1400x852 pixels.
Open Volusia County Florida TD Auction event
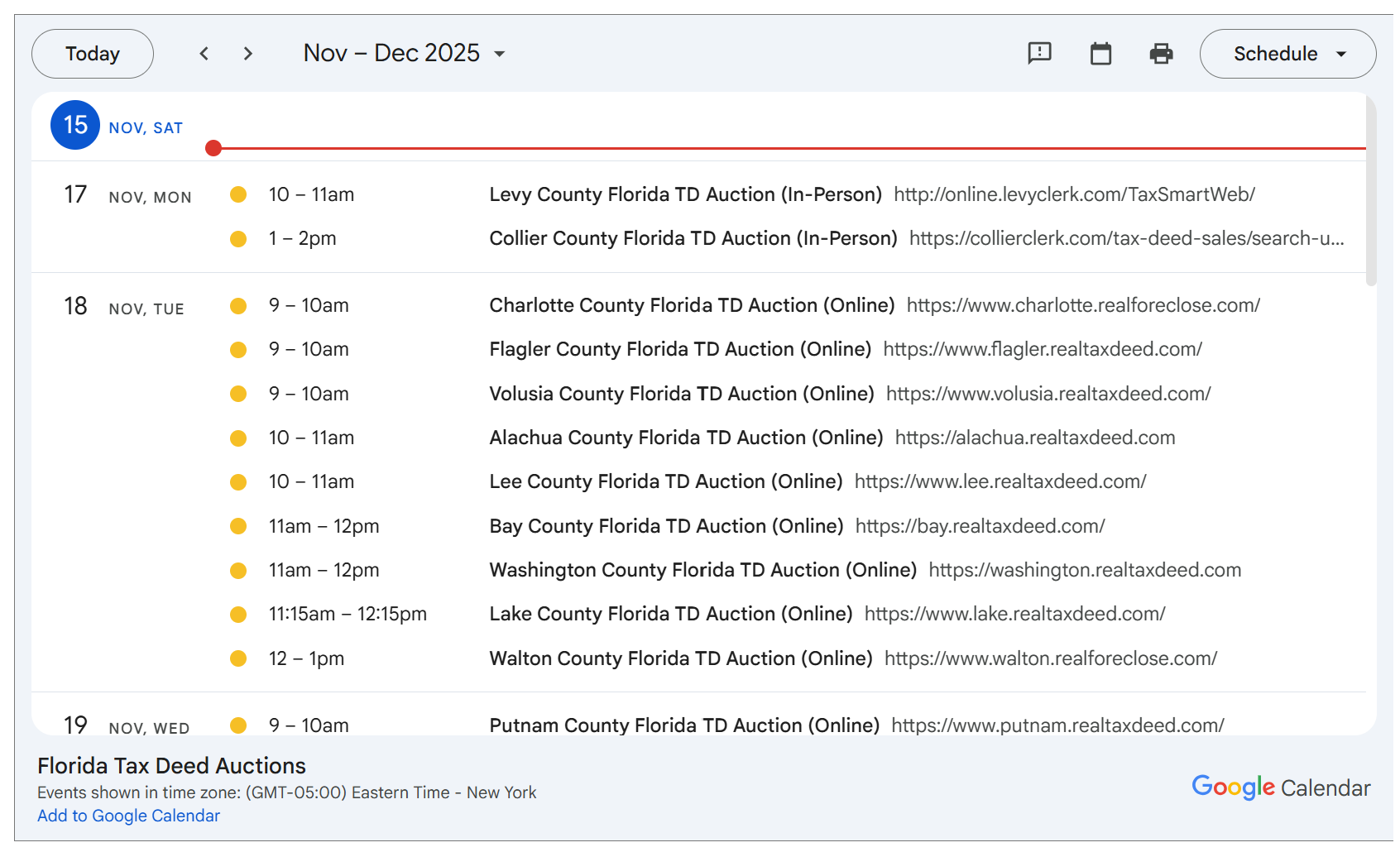pos(682,394)
